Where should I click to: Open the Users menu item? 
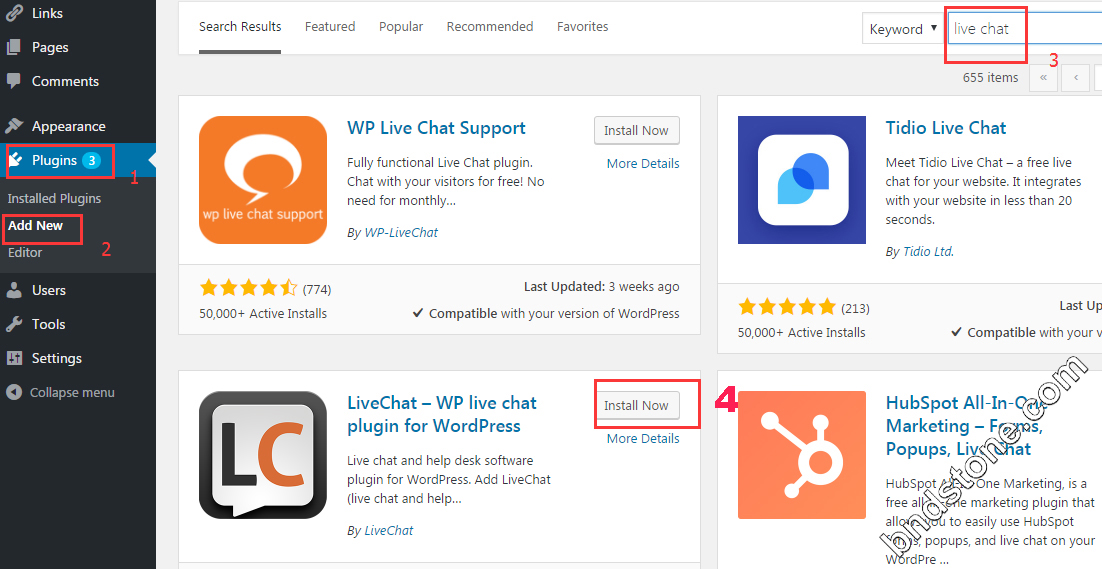pyautogui.click(x=48, y=290)
